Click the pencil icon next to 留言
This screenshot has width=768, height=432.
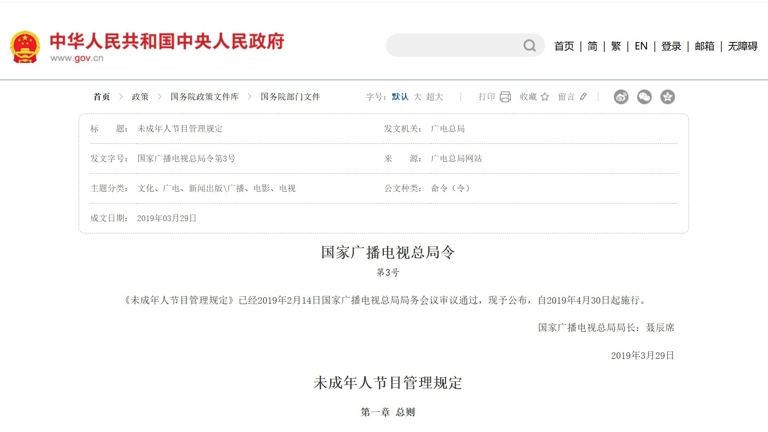[x=584, y=97]
